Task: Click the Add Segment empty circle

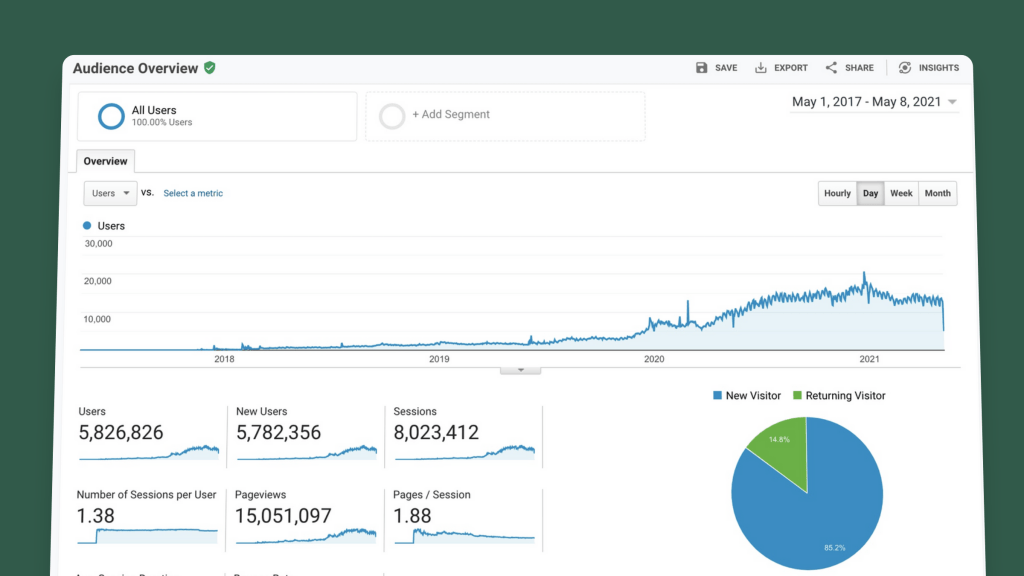Action: (392, 116)
